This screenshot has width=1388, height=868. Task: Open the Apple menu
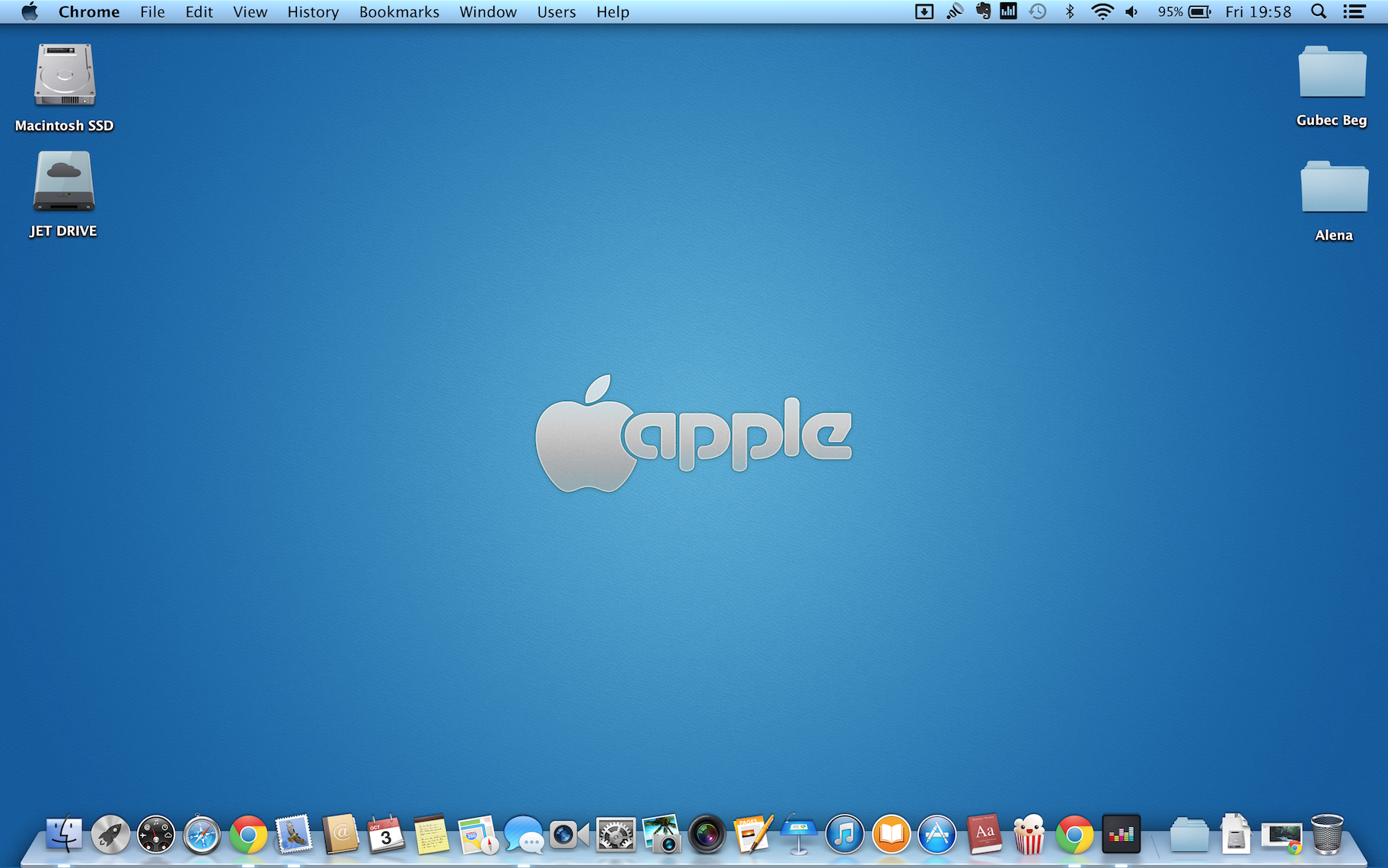click(x=29, y=11)
